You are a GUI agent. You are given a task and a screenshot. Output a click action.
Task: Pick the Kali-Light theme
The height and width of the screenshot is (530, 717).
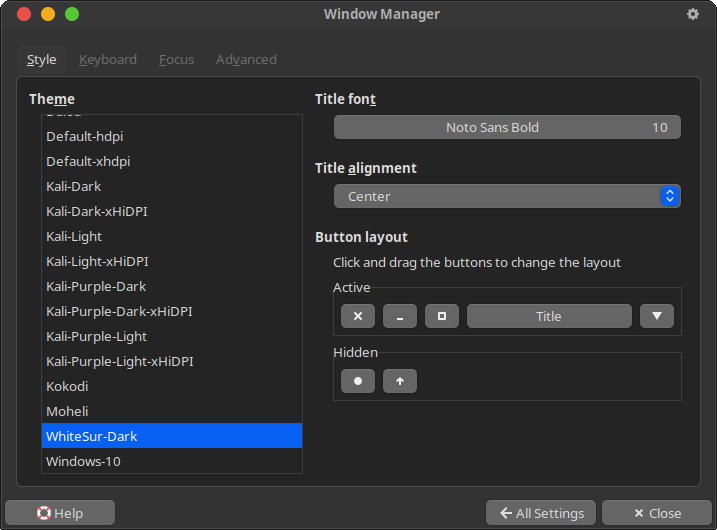(172, 236)
